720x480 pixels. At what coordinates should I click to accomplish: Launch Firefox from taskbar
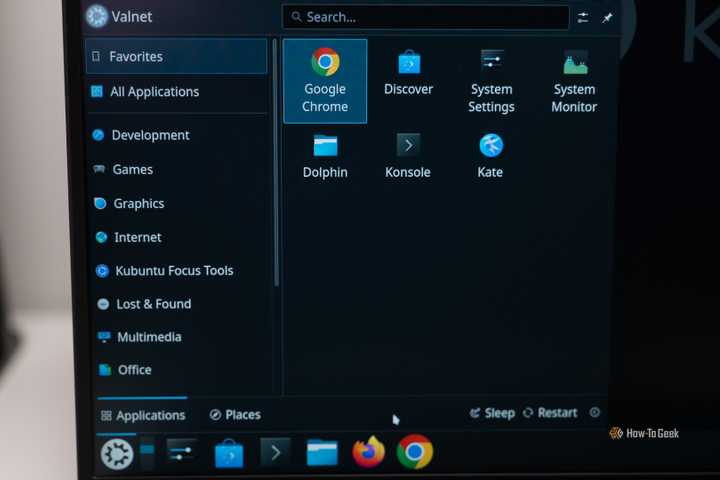point(369,452)
